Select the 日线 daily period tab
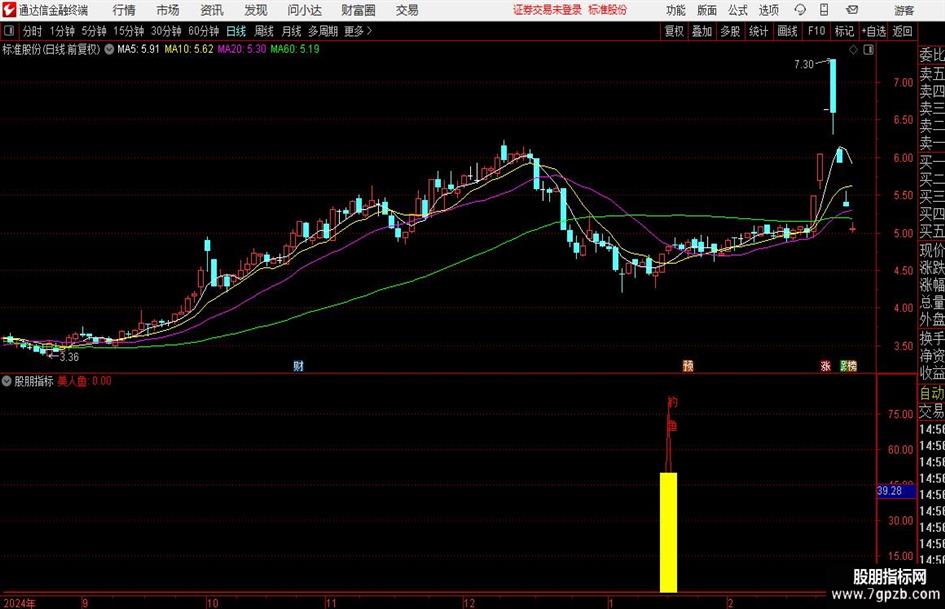The width and height of the screenshot is (945, 609). (x=236, y=31)
